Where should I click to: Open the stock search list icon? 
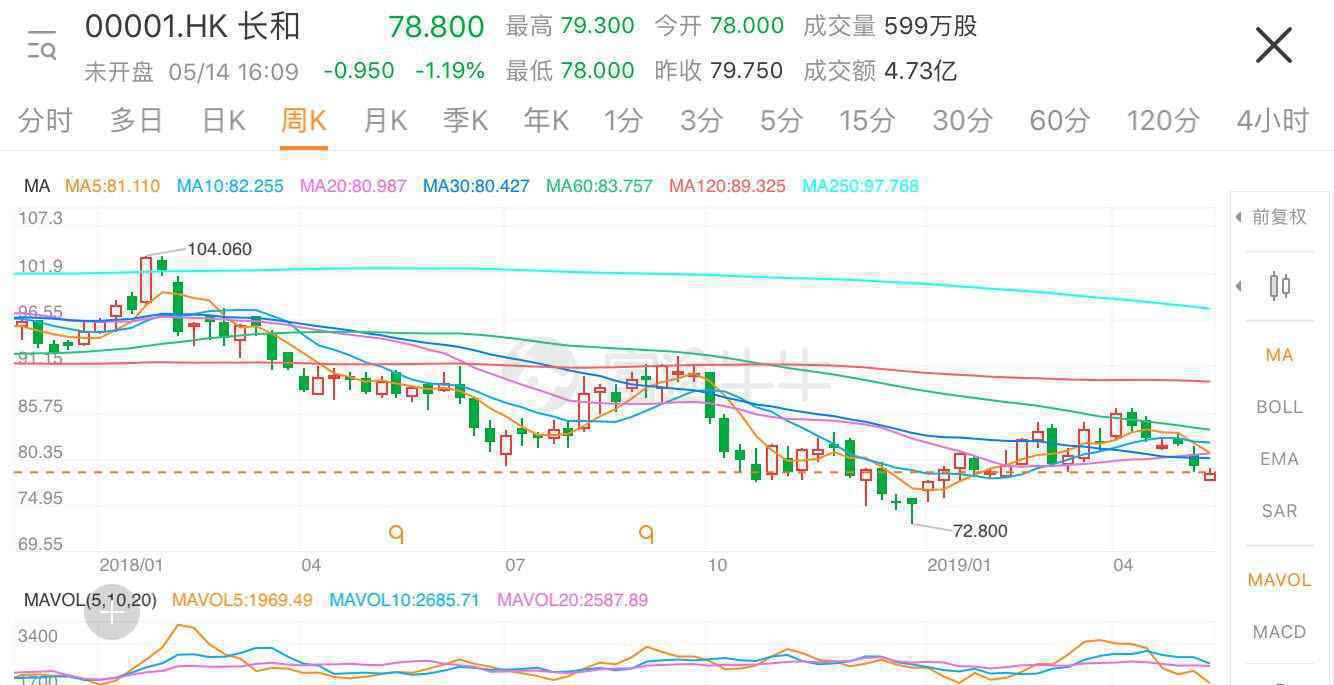point(42,46)
